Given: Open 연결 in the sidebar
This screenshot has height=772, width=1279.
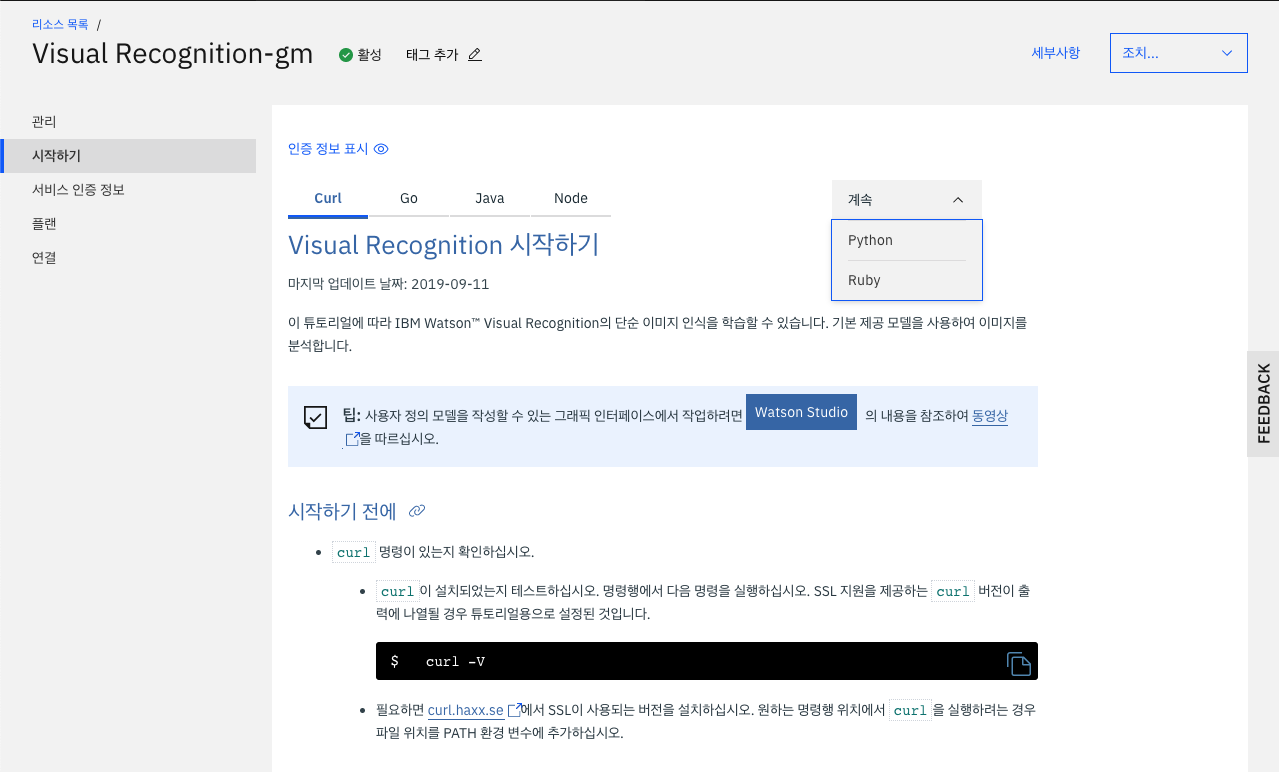Looking at the screenshot, I should point(129,258).
